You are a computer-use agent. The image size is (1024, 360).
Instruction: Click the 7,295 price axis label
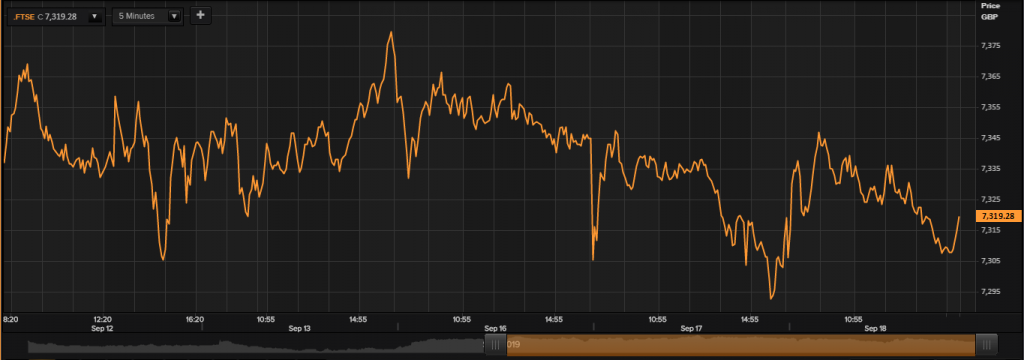(991, 291)
